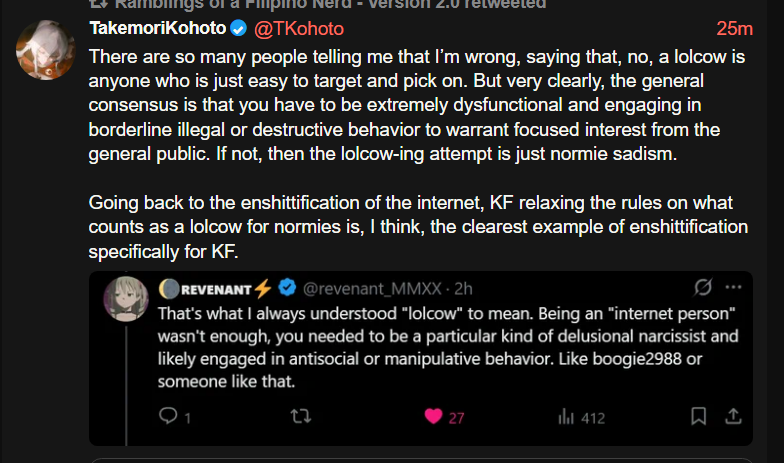Open the @revenant_MMXX handle
Screen dimensions: 784x463
[x=372, y=288]
